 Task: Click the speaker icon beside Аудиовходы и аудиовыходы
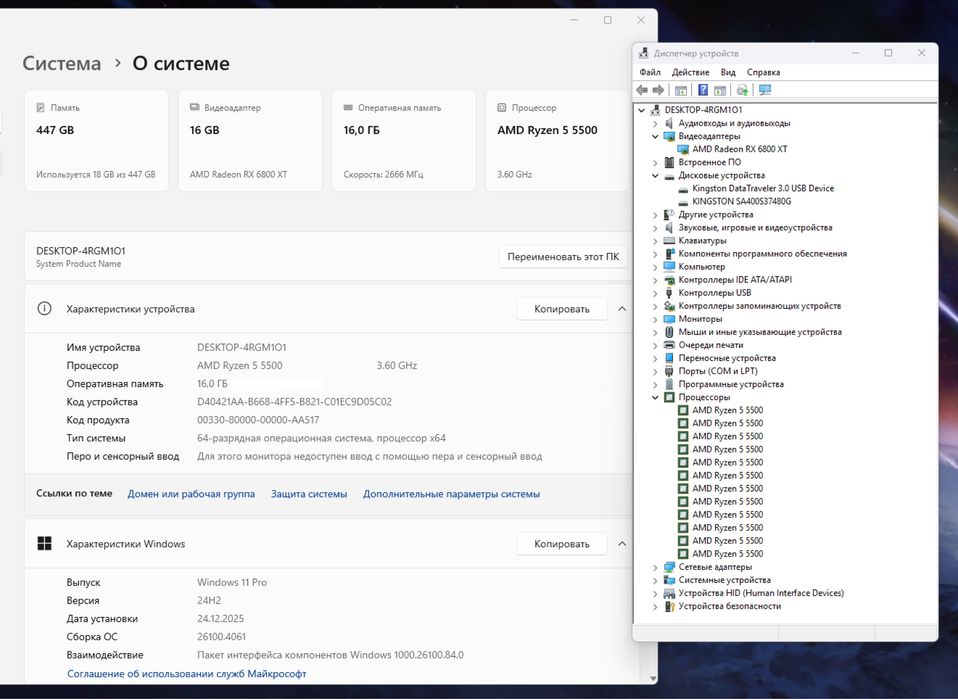[x=669, y=123]
